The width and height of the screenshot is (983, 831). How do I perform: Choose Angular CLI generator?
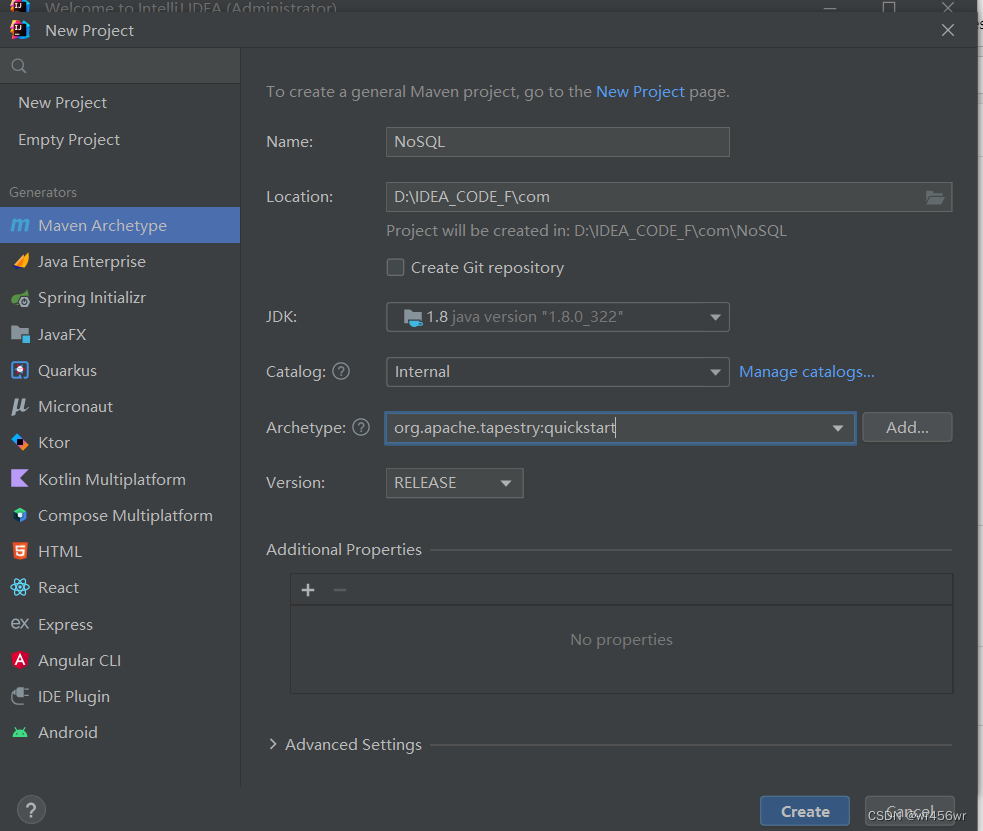[120, 661]
